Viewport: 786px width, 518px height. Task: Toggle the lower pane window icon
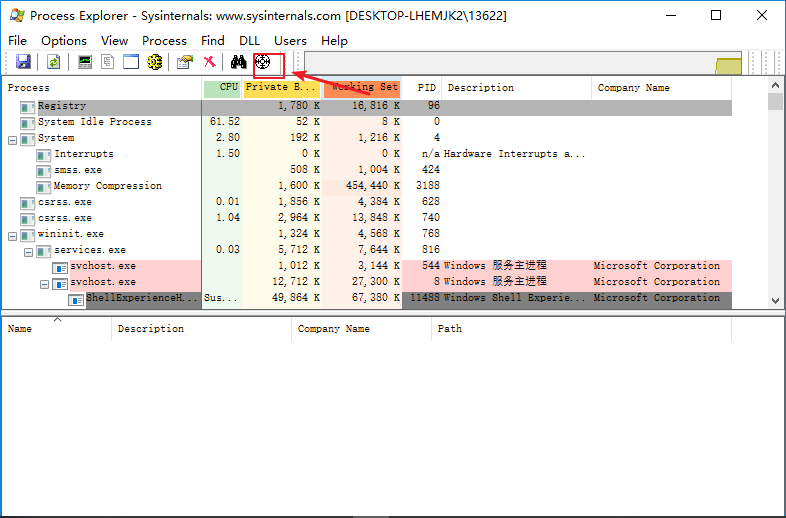point(131,62)
